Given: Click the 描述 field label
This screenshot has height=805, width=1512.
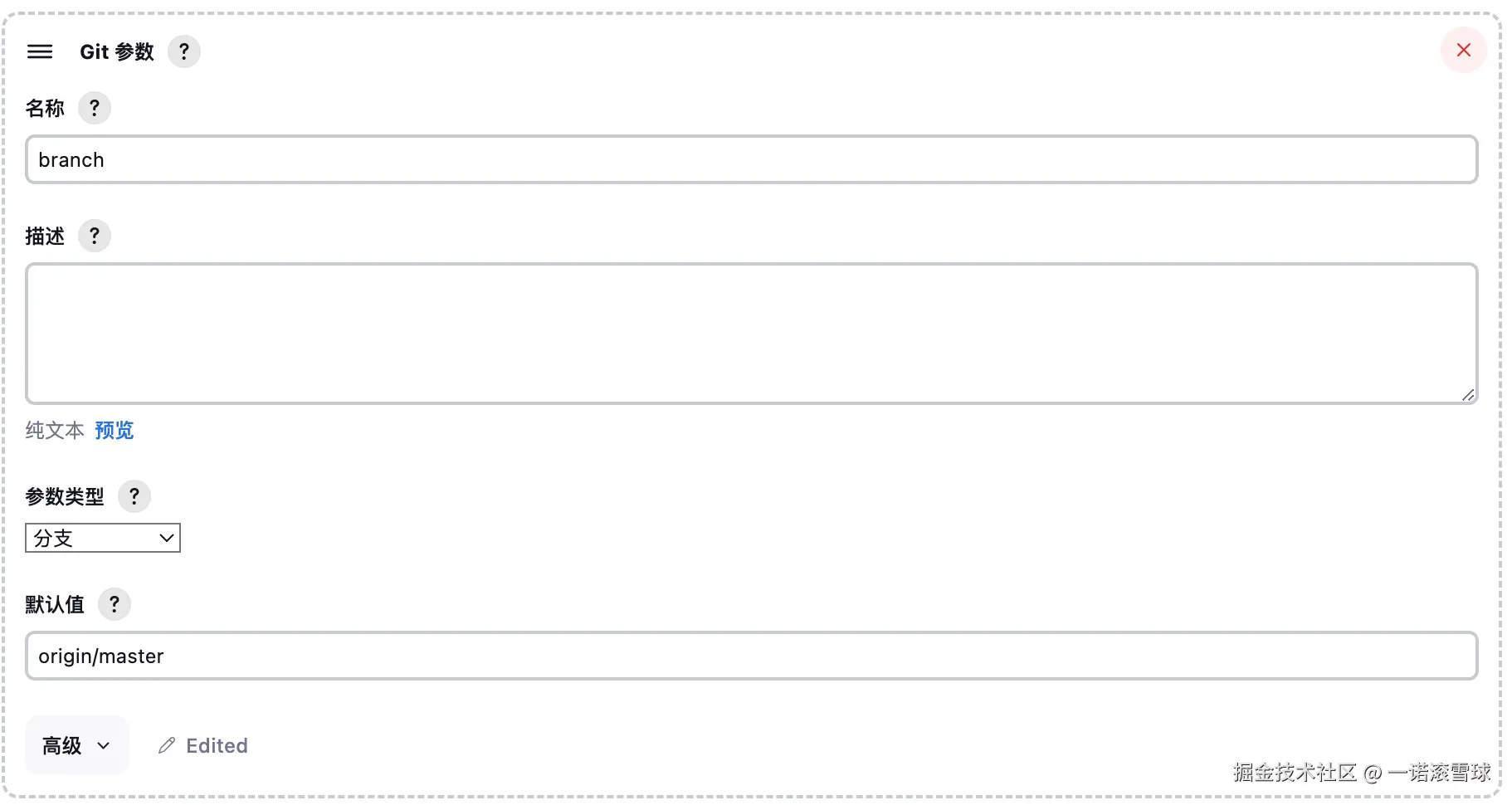Looking at the screenshot, I should 45,237.
